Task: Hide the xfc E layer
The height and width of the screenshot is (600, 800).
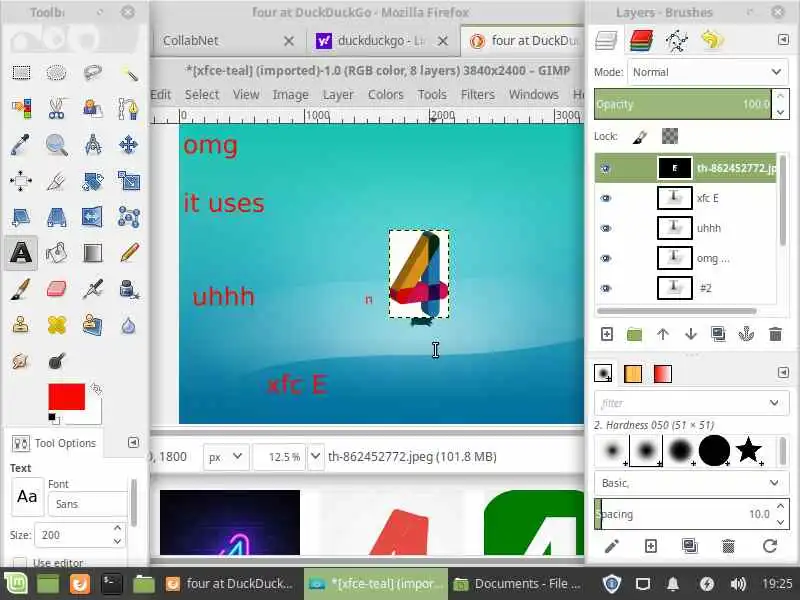Action: click(606, 198)
